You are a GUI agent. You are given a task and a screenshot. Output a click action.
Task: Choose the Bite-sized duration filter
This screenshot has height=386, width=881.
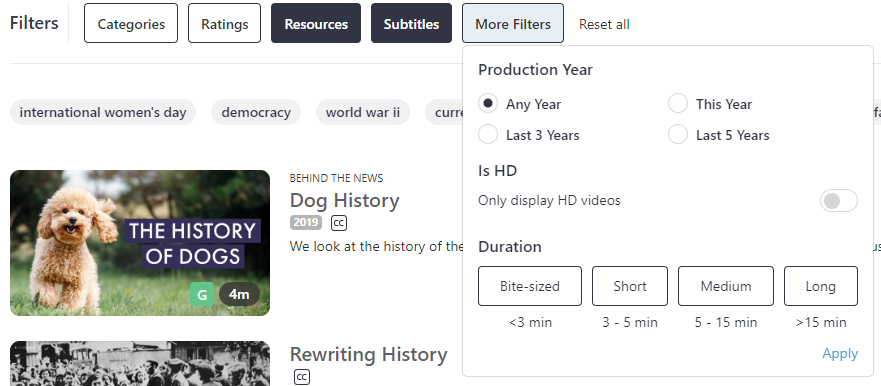coord(530,286)
